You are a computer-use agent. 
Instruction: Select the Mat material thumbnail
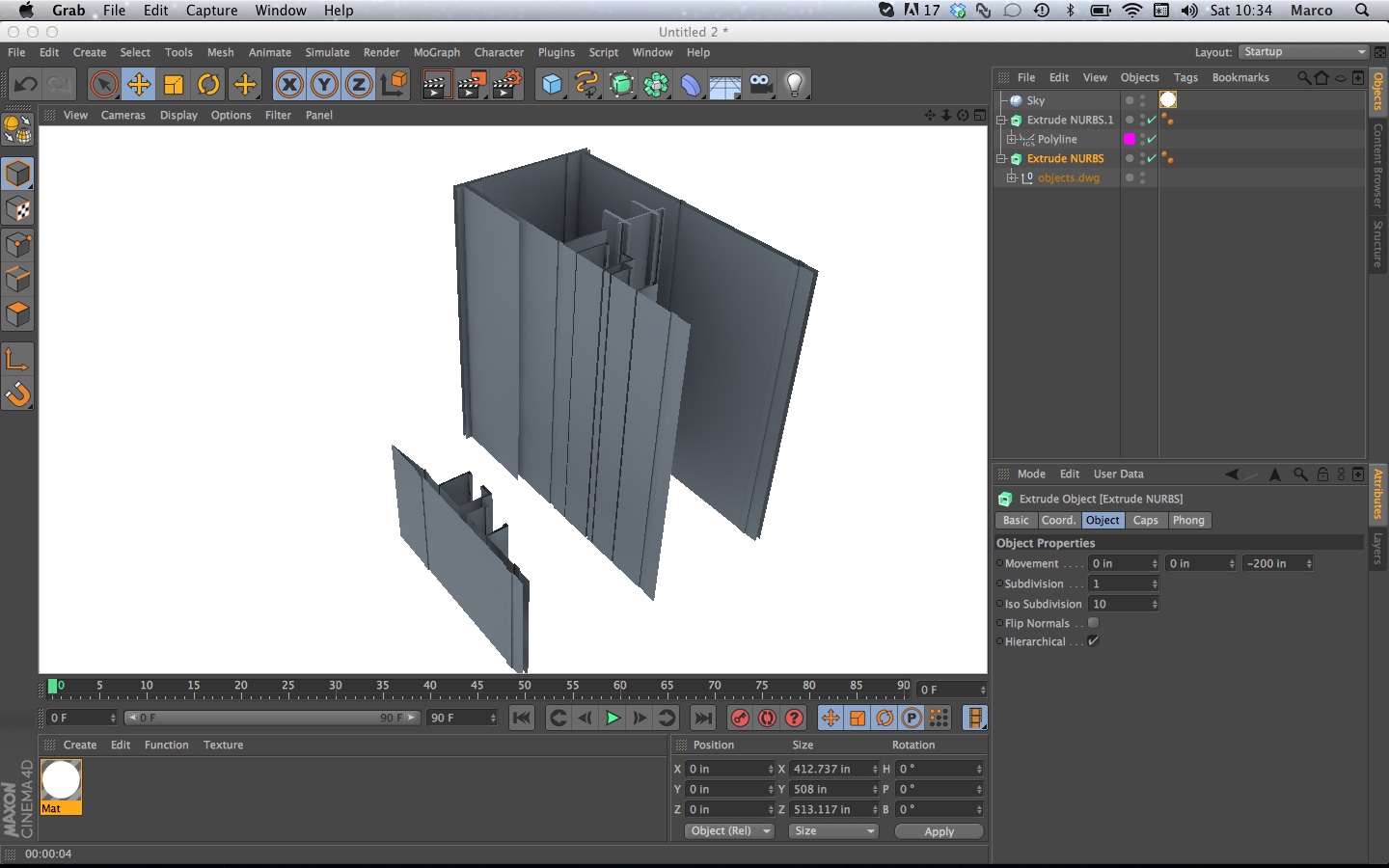click(61, 782)
